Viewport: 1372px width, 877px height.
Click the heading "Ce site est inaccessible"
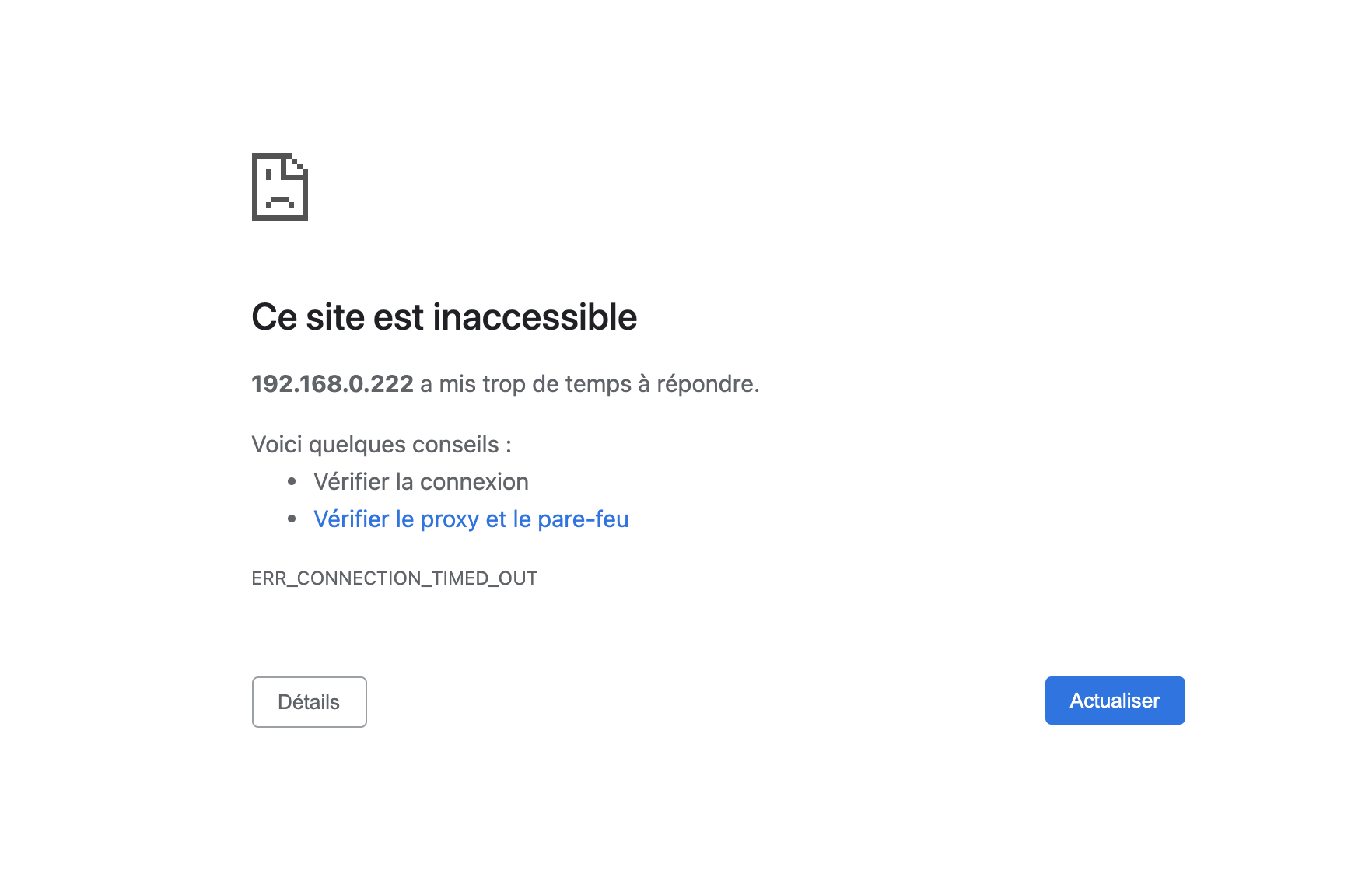click(444, 317)
